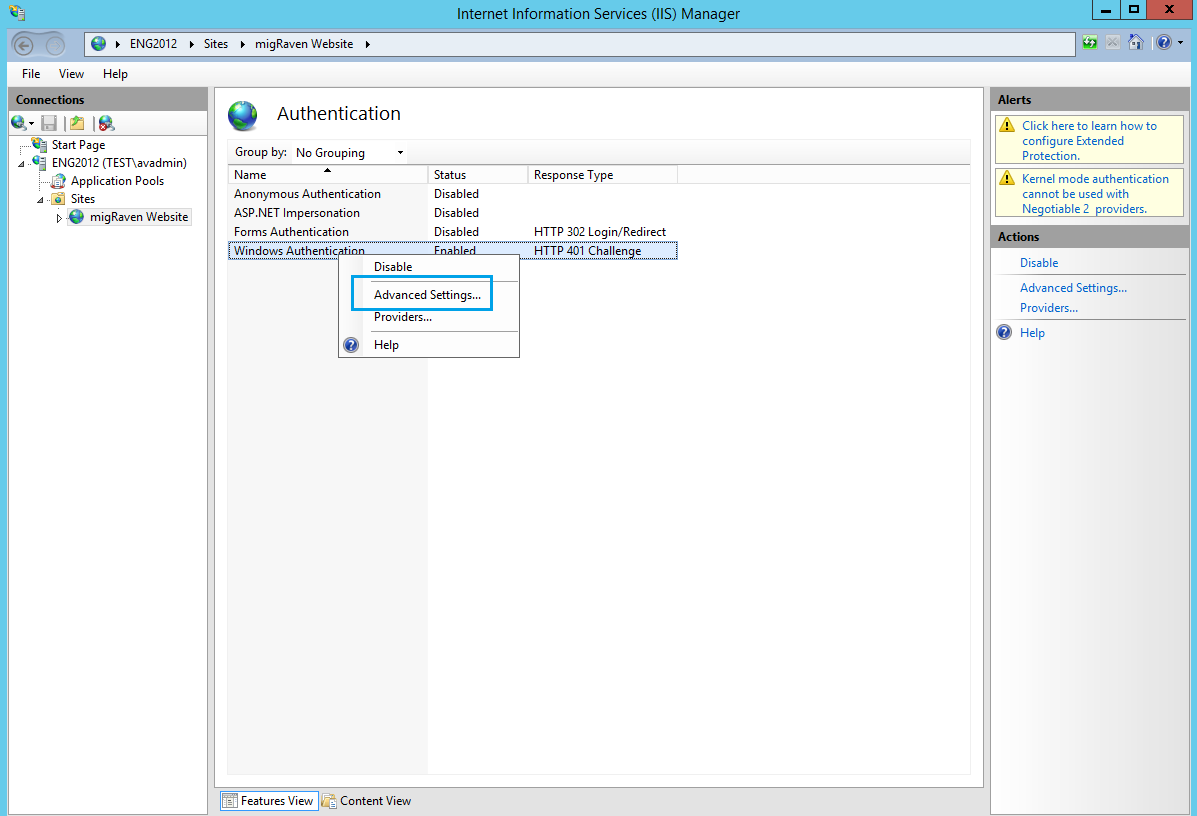This screenshot has height=816, width=1197.
Task: Select Application Pools in tree
Action: [118, 181]
